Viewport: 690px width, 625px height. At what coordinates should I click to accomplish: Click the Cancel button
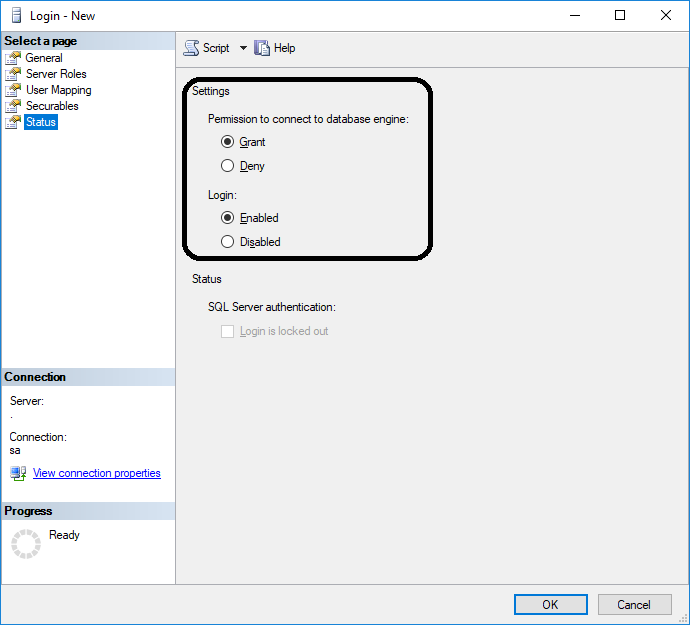tap(634, 605)
